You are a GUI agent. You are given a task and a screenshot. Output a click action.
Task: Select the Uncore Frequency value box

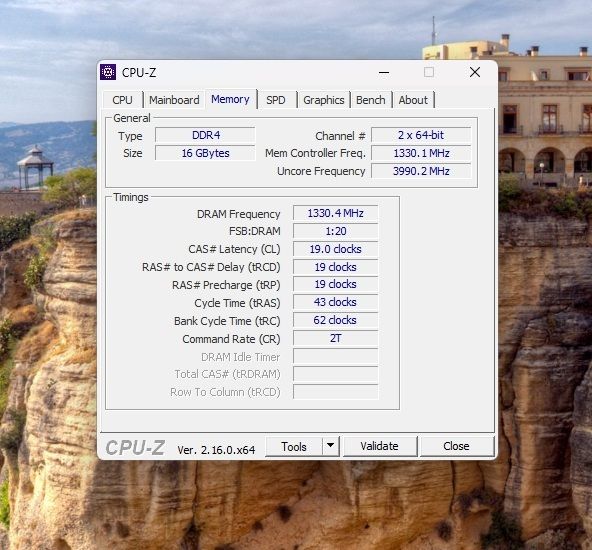coord(421,171)
